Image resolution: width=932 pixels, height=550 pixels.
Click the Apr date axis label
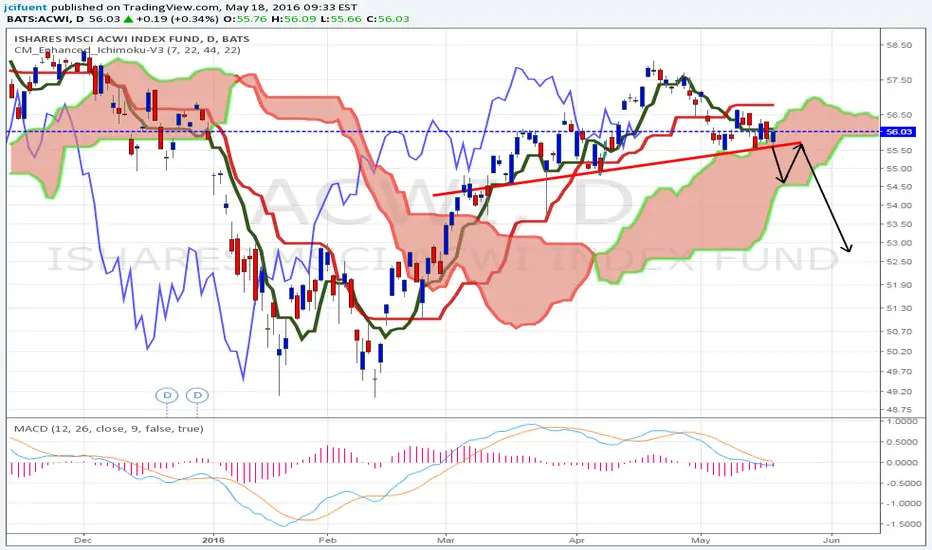click(x=576, y=540)
